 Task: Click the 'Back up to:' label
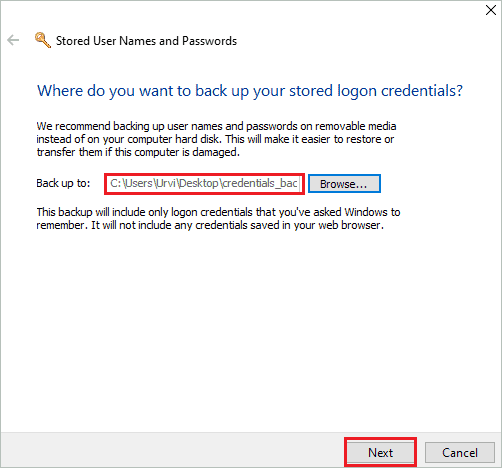click(x=63, y=183)
